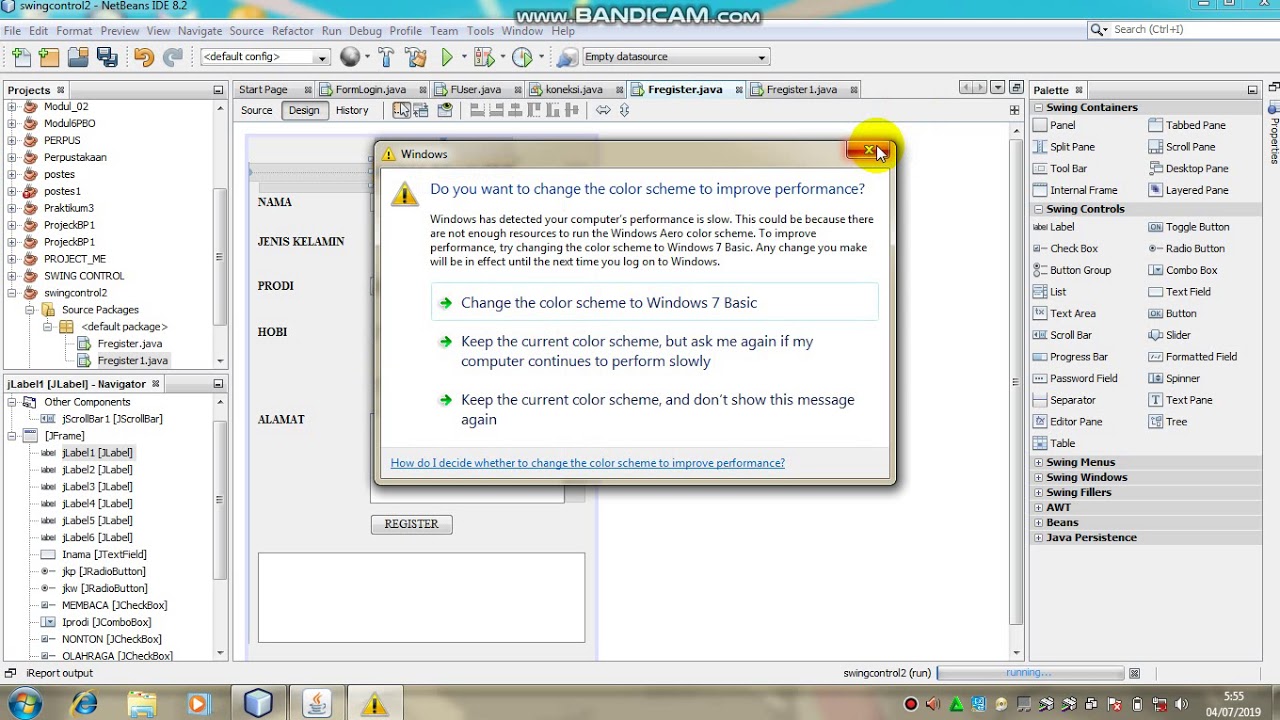1280x720 pixels.
Task: Click the Save All toolbar icon
Action: pos(107,57)
